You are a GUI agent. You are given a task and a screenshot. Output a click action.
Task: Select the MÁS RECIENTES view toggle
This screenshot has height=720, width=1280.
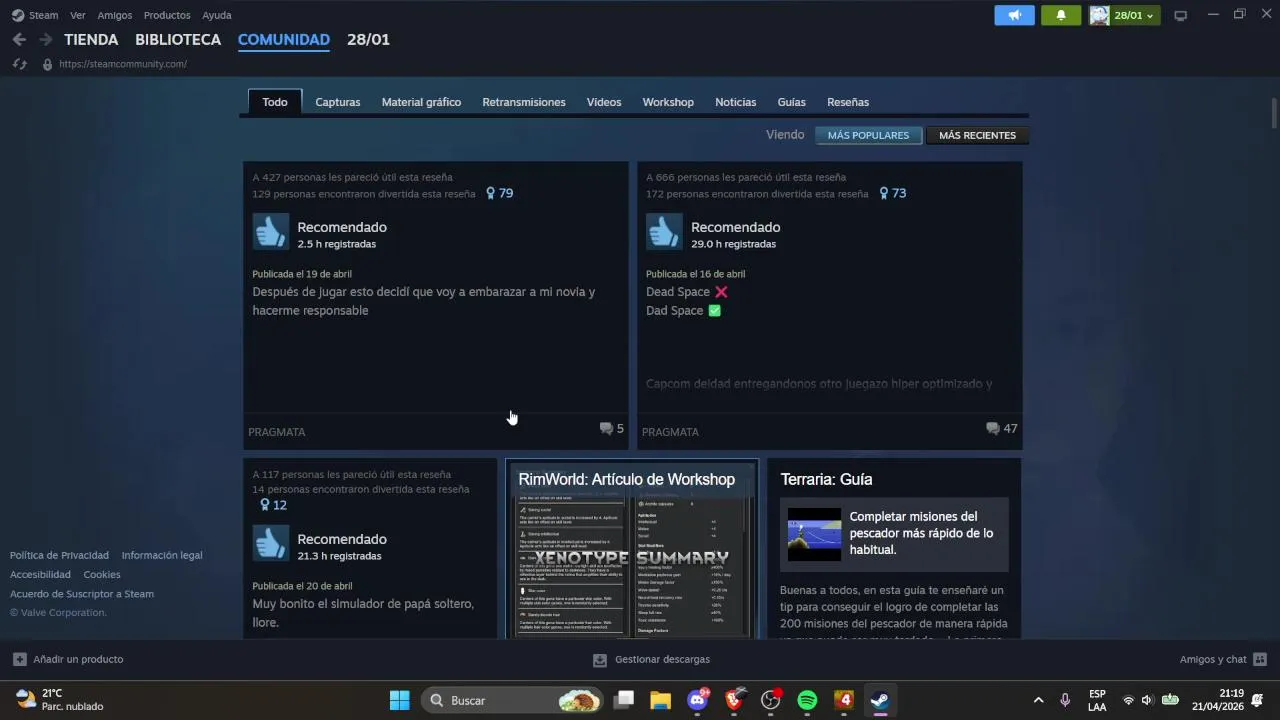coord(977,135)
